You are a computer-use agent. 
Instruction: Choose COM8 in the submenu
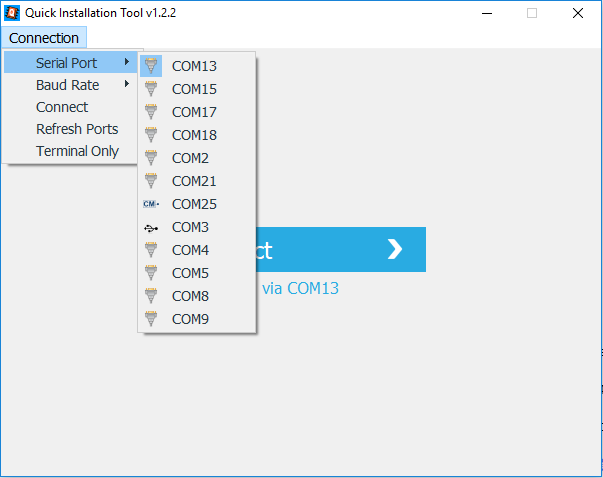click(190, 296)
